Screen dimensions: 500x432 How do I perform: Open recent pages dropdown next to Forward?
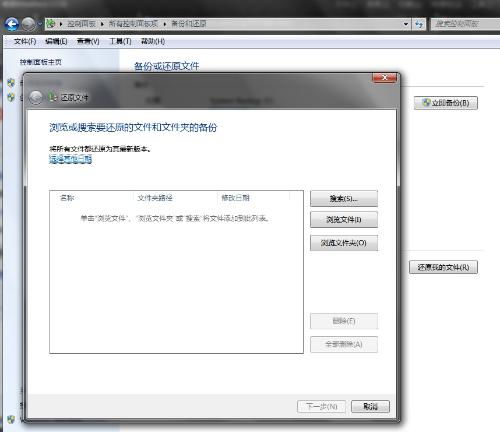pos(40,24)
